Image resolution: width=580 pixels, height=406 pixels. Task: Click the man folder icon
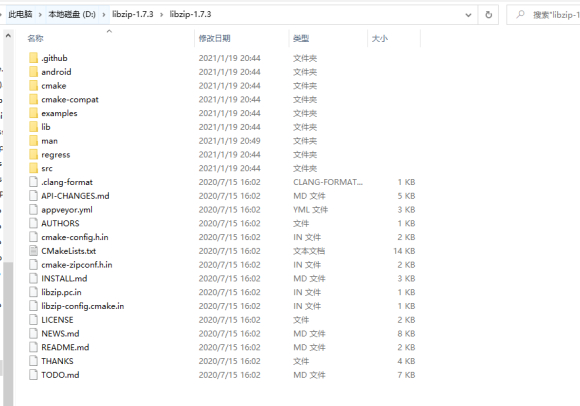pos(33,141)
